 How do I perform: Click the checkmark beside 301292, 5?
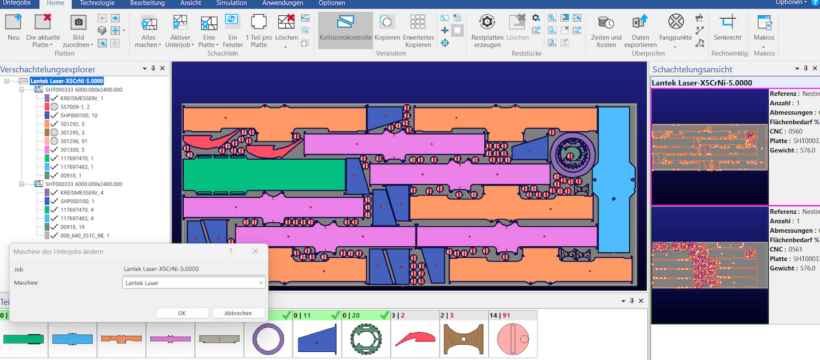click(x=54, y=124)
